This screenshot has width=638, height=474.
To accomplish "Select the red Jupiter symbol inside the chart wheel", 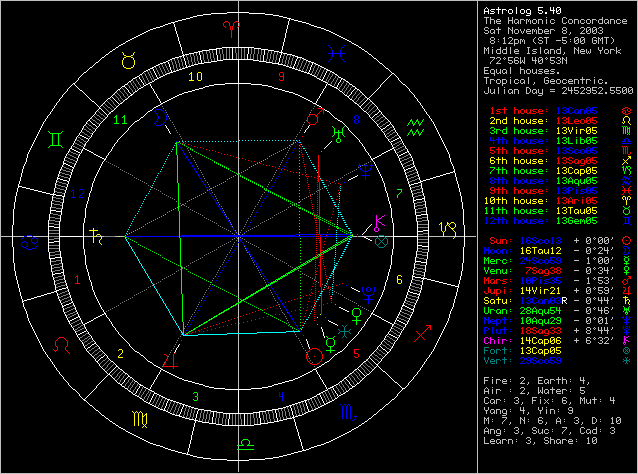I will (x=170, y=361).
